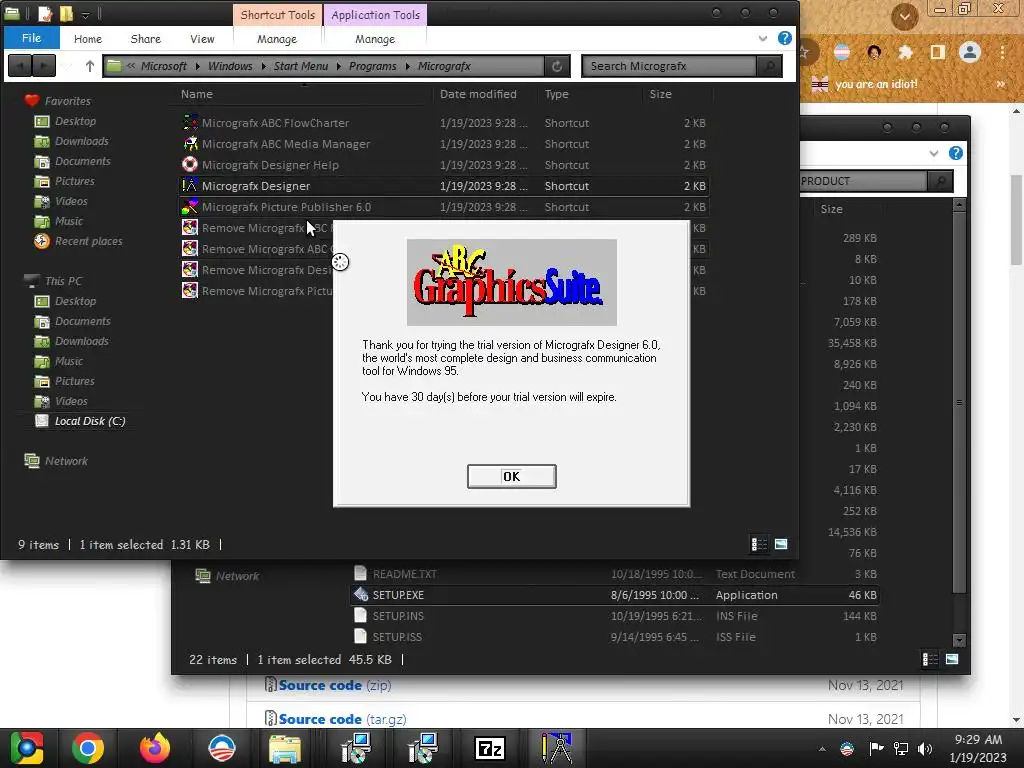Select Start Menu in the address breadcrumb
Screen dimensions: 1024x768
tap(300, 66)
